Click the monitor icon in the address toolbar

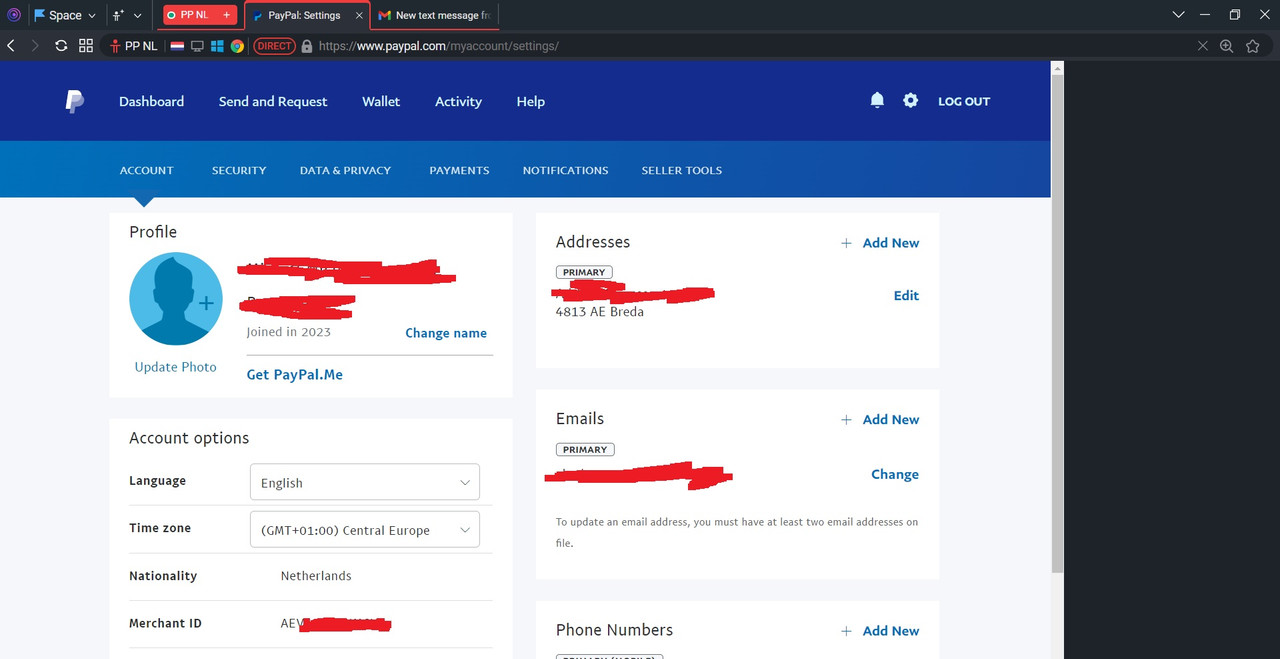(197, 46)
